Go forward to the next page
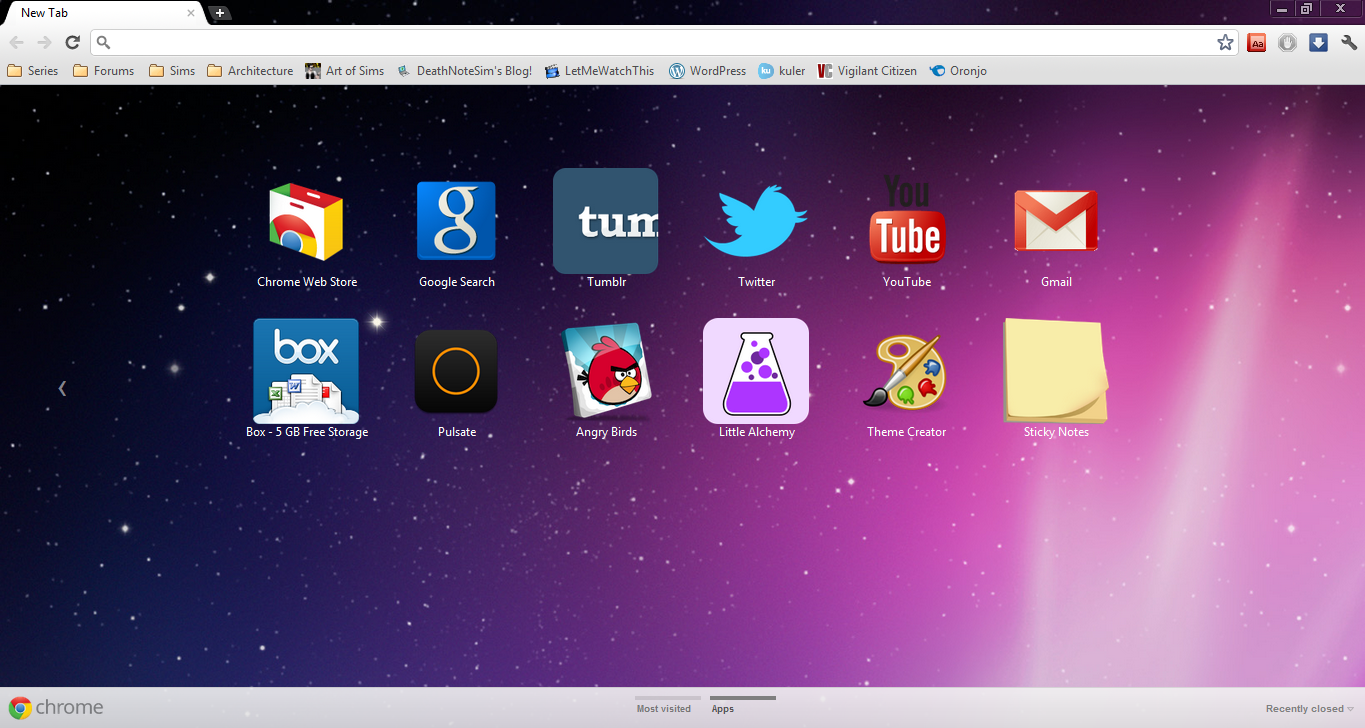Image resolution: width=1365 pixels, height=728 pixels. 44,42
